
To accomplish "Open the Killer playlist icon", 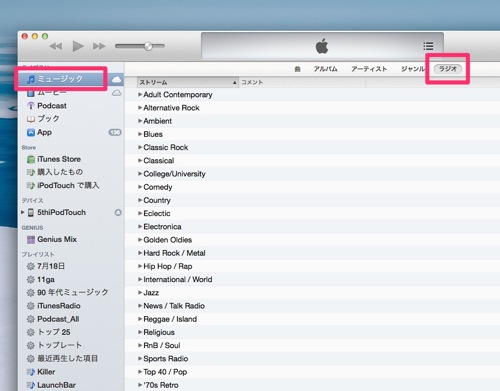I will 31,372.
